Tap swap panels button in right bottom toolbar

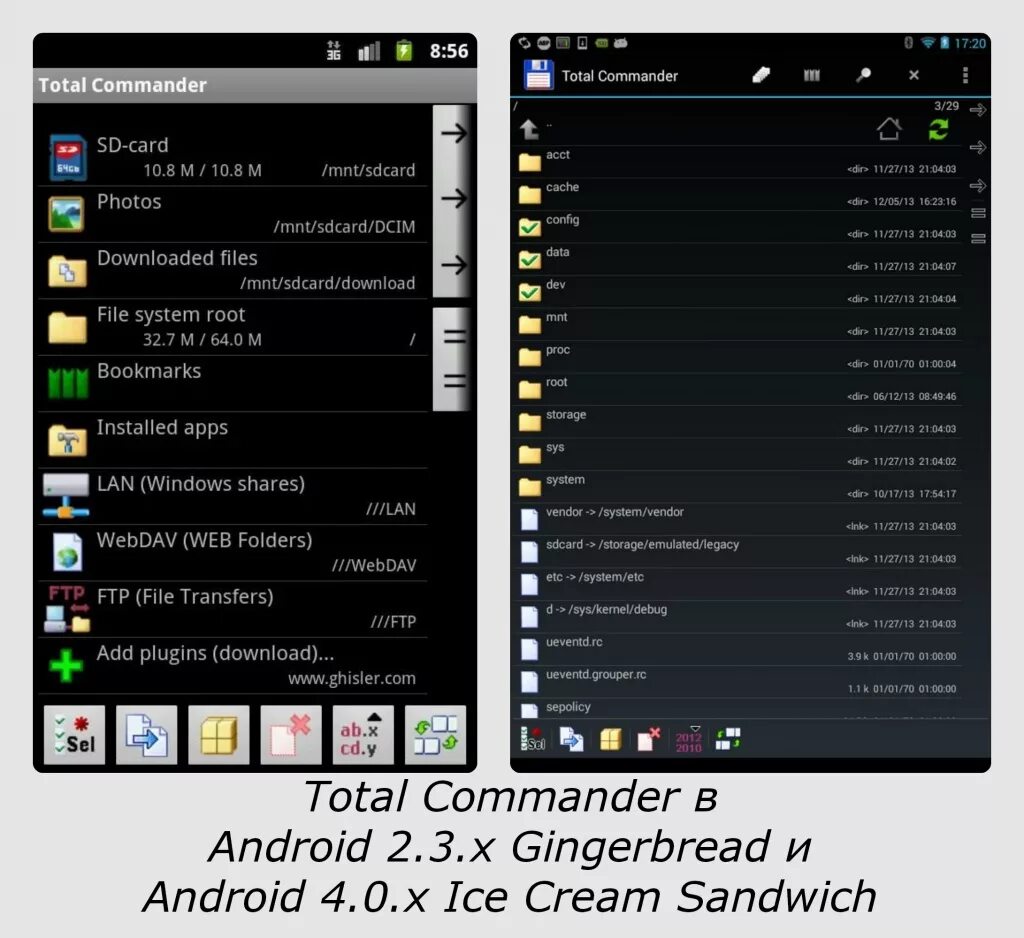point(728,739)
